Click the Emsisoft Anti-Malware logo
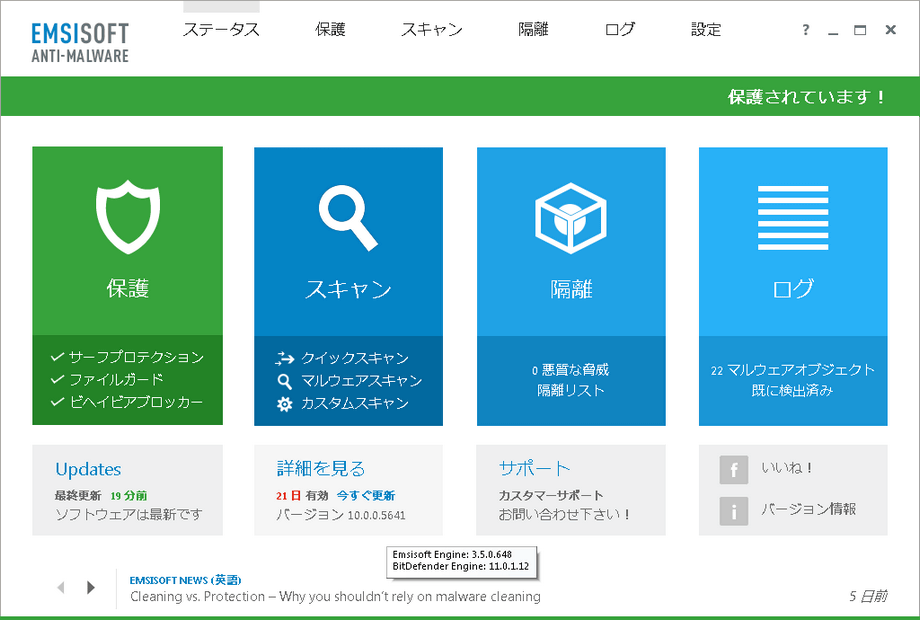The width and height of the screenshot is (920, 620). [x=80, y=42]
